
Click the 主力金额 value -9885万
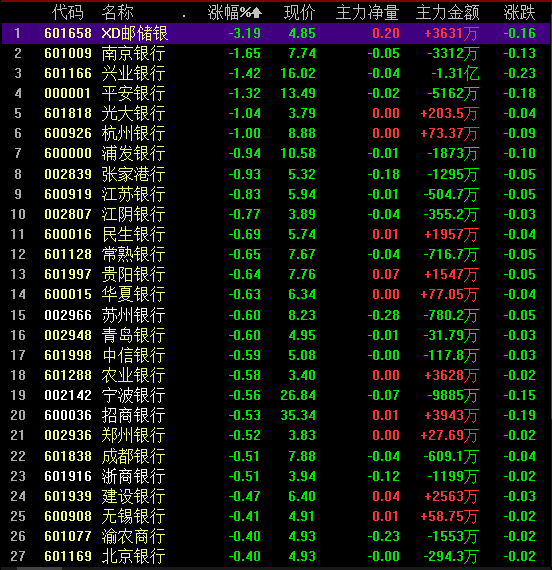point(453,395)
